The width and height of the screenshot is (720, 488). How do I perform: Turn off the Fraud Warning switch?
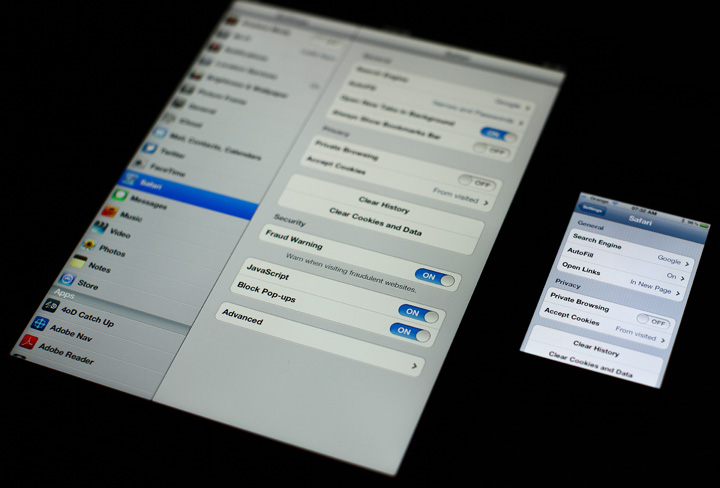(434, 278)
